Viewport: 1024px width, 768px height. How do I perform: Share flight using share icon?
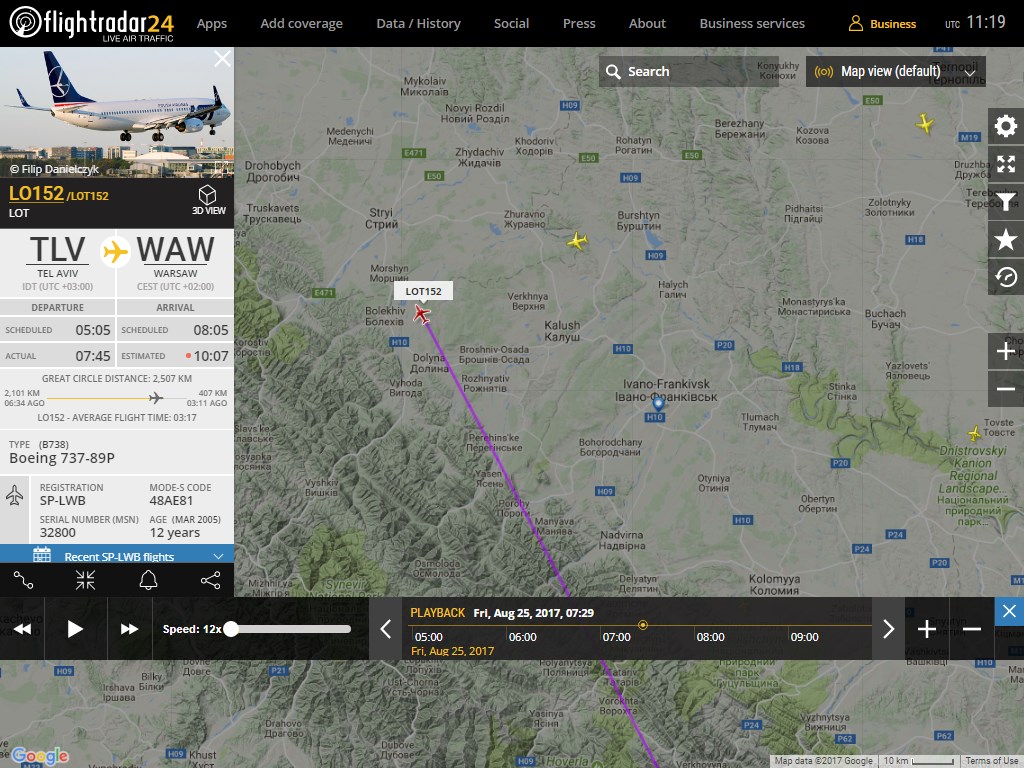pyautogui.click(x=210, y=580)
